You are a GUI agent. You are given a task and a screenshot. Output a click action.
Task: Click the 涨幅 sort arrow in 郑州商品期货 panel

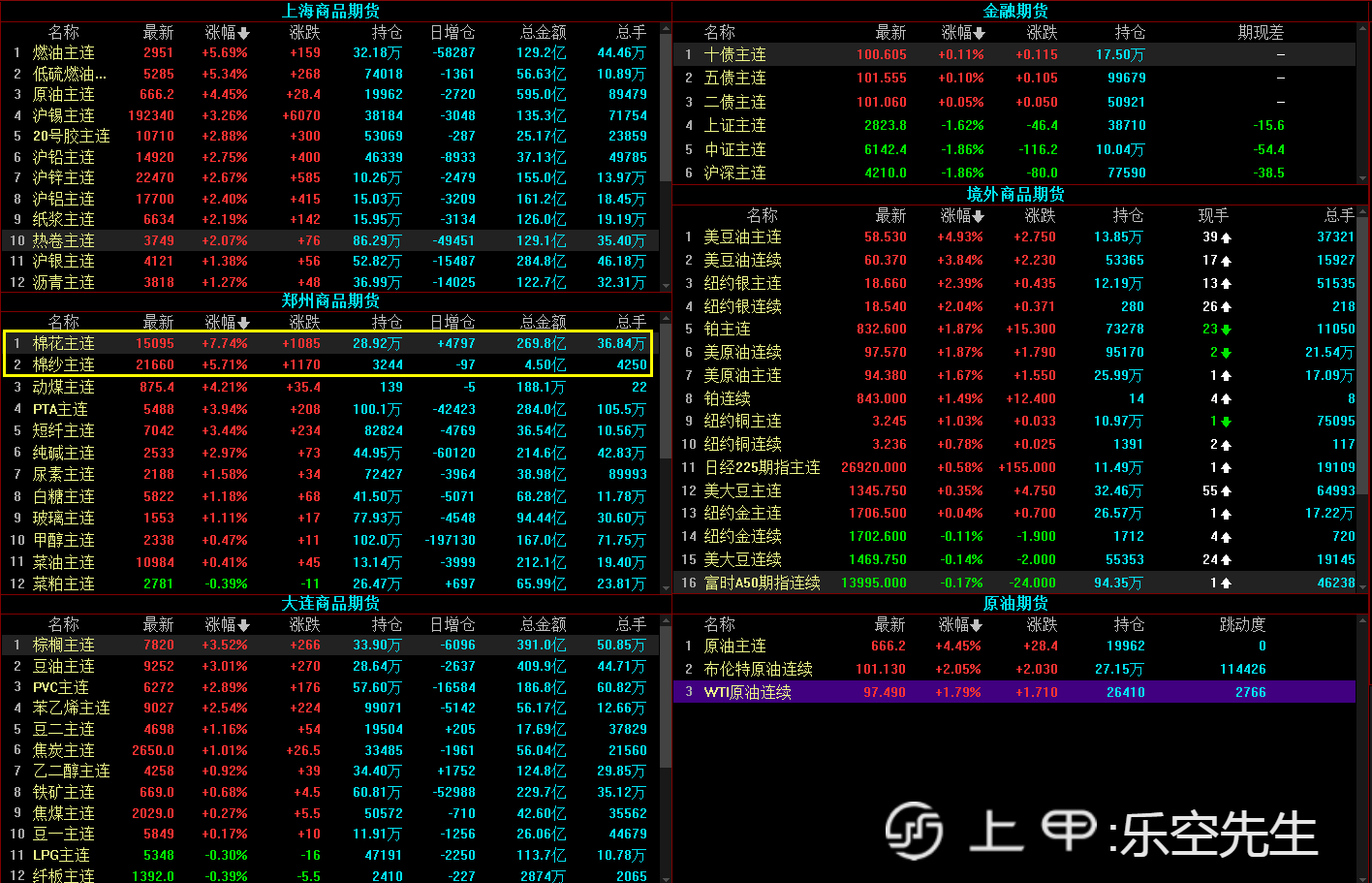coord(243,323)
